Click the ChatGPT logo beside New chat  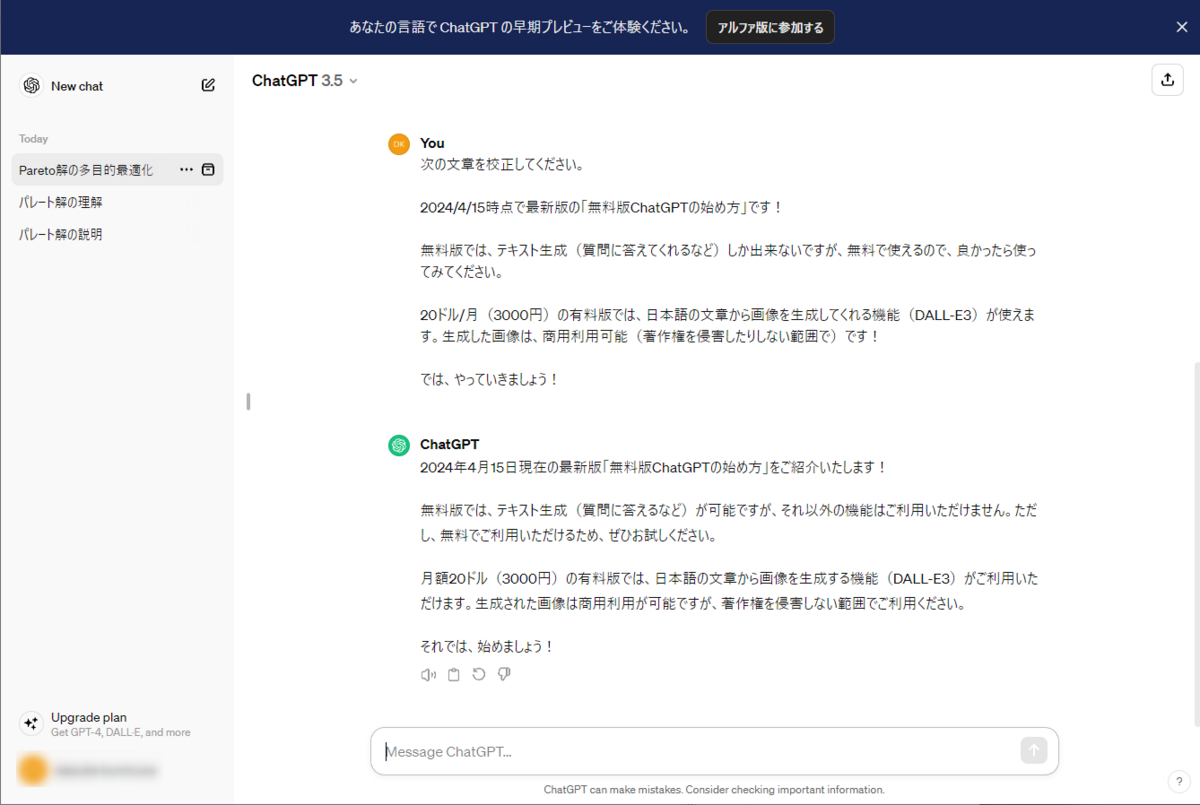coord(31,86)
